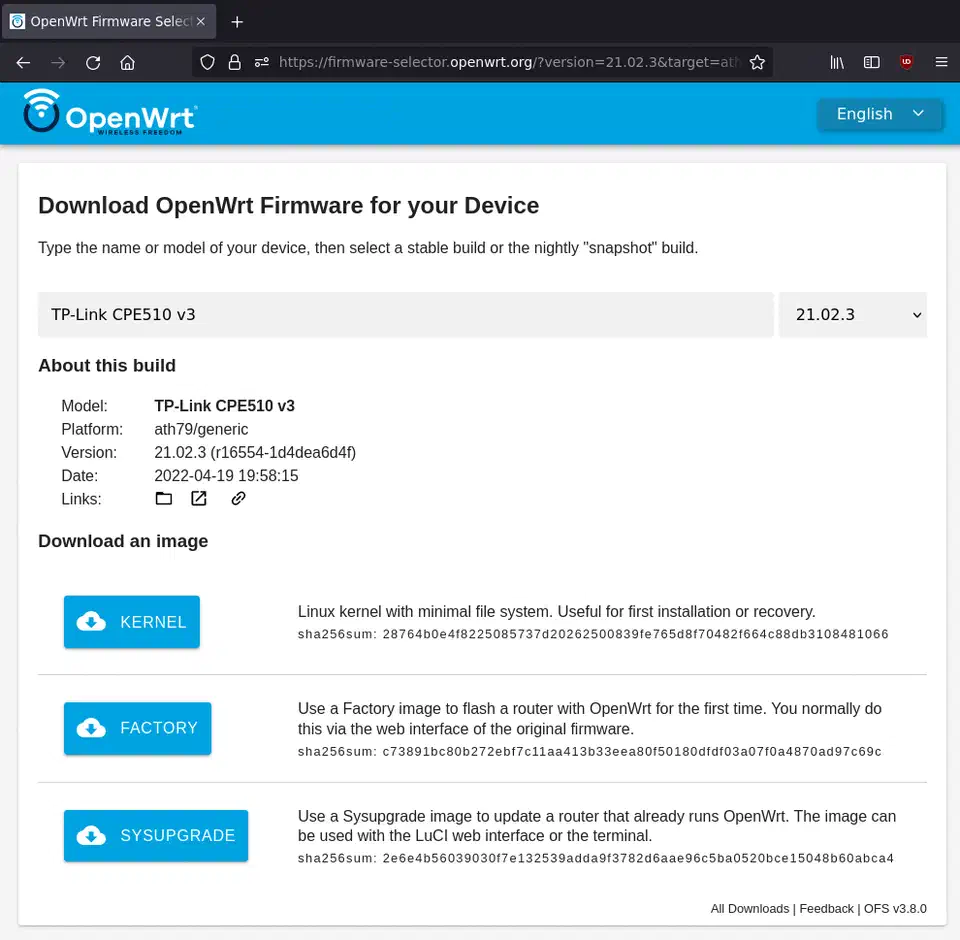Screen dimensions: 960x940
Task: Reload the page with the refresh icon
Action: click(x=93, y=62)
